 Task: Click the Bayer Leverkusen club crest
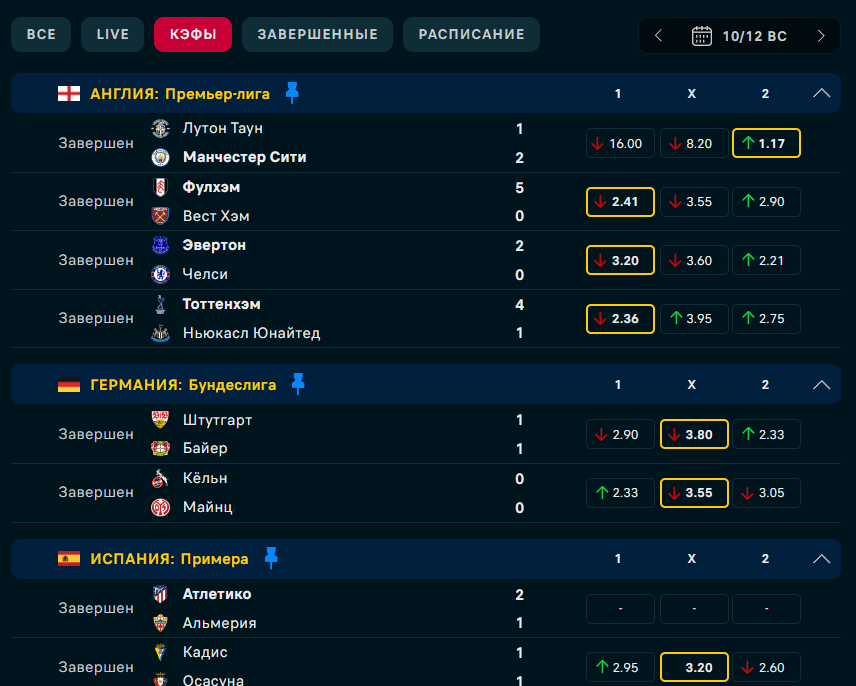(x=160, y=449)
